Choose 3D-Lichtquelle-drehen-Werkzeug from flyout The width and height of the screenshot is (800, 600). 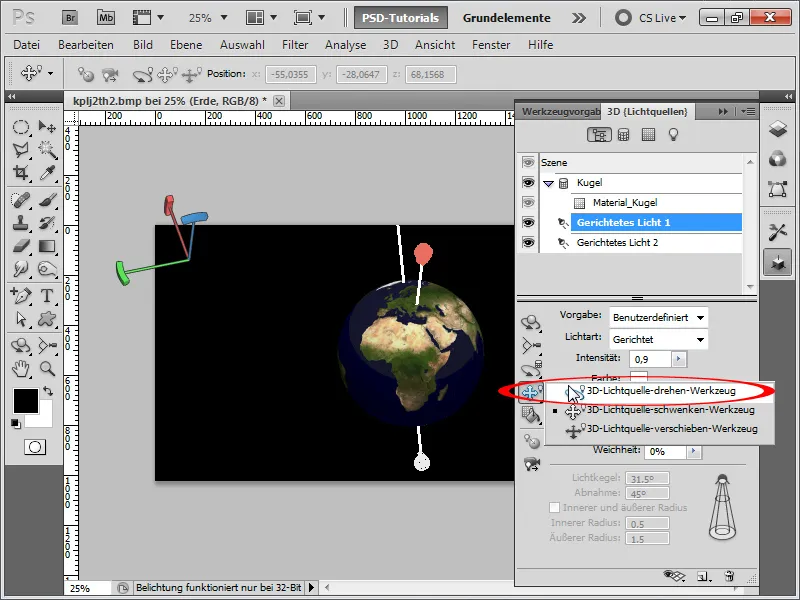point(660,391)
